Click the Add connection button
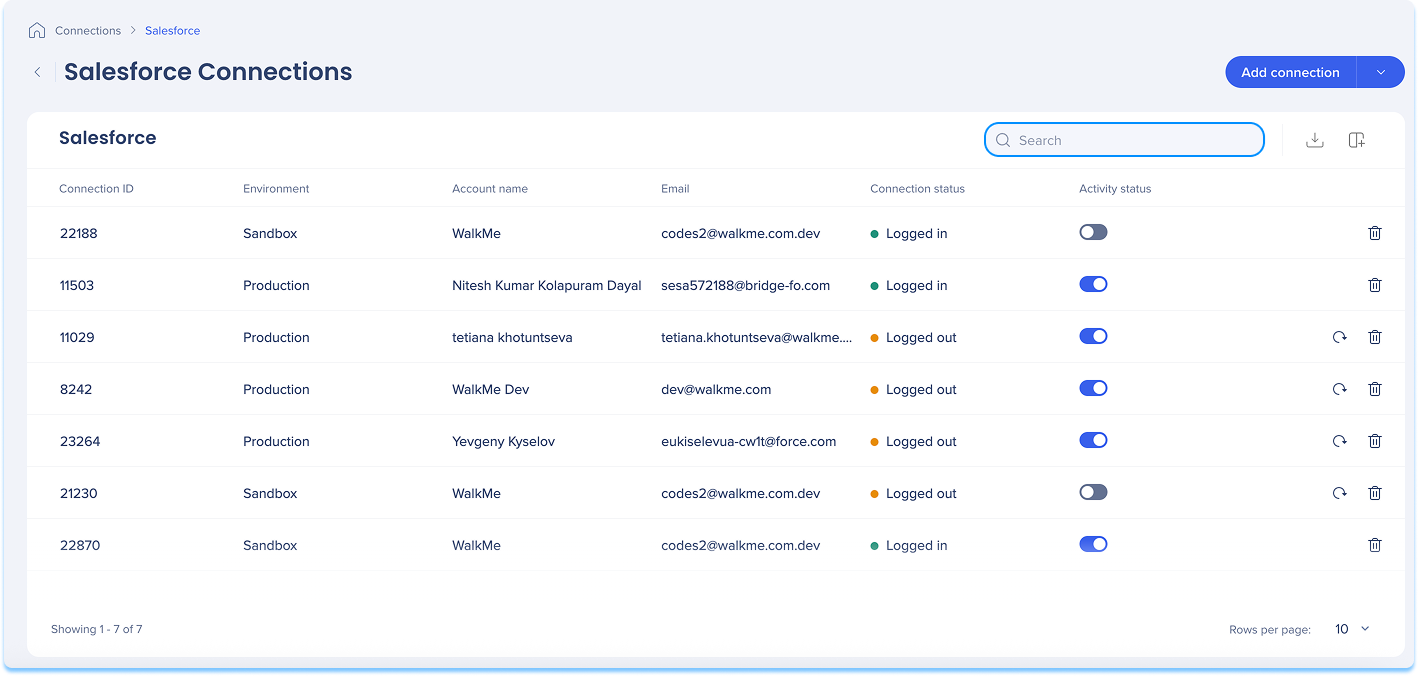Screen dimensions: 1418x676 click(x=1290, y=72)
